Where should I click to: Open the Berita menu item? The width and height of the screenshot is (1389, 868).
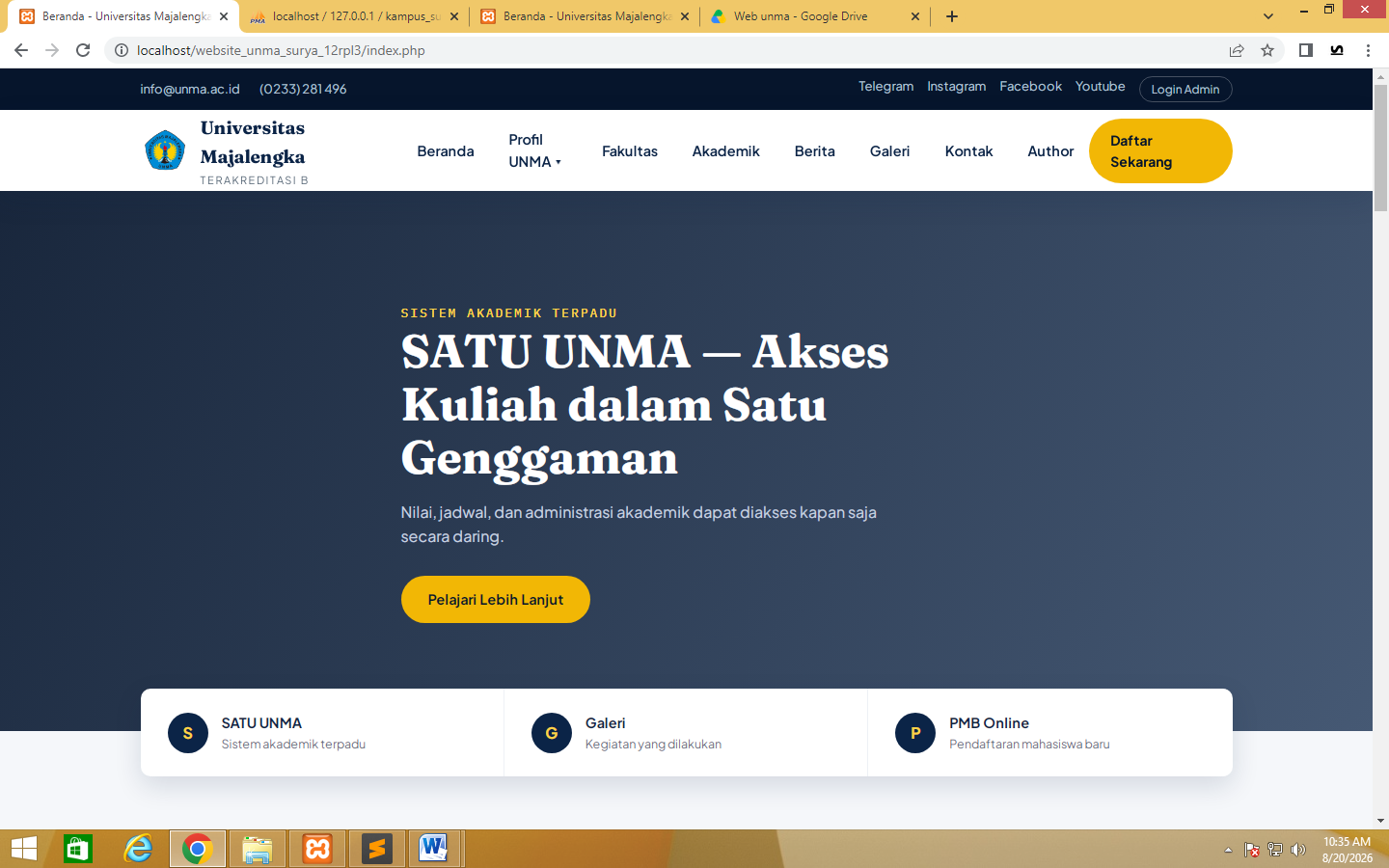pyautogui.click(x=815, y=150)
